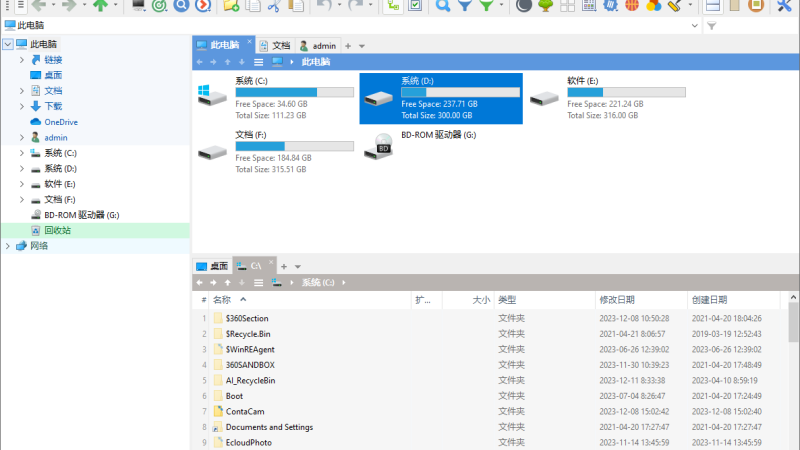
Task: Toggle the checkbox-style selection icon in toolbar
Action: pyautogui.click(x=415, y=5)
